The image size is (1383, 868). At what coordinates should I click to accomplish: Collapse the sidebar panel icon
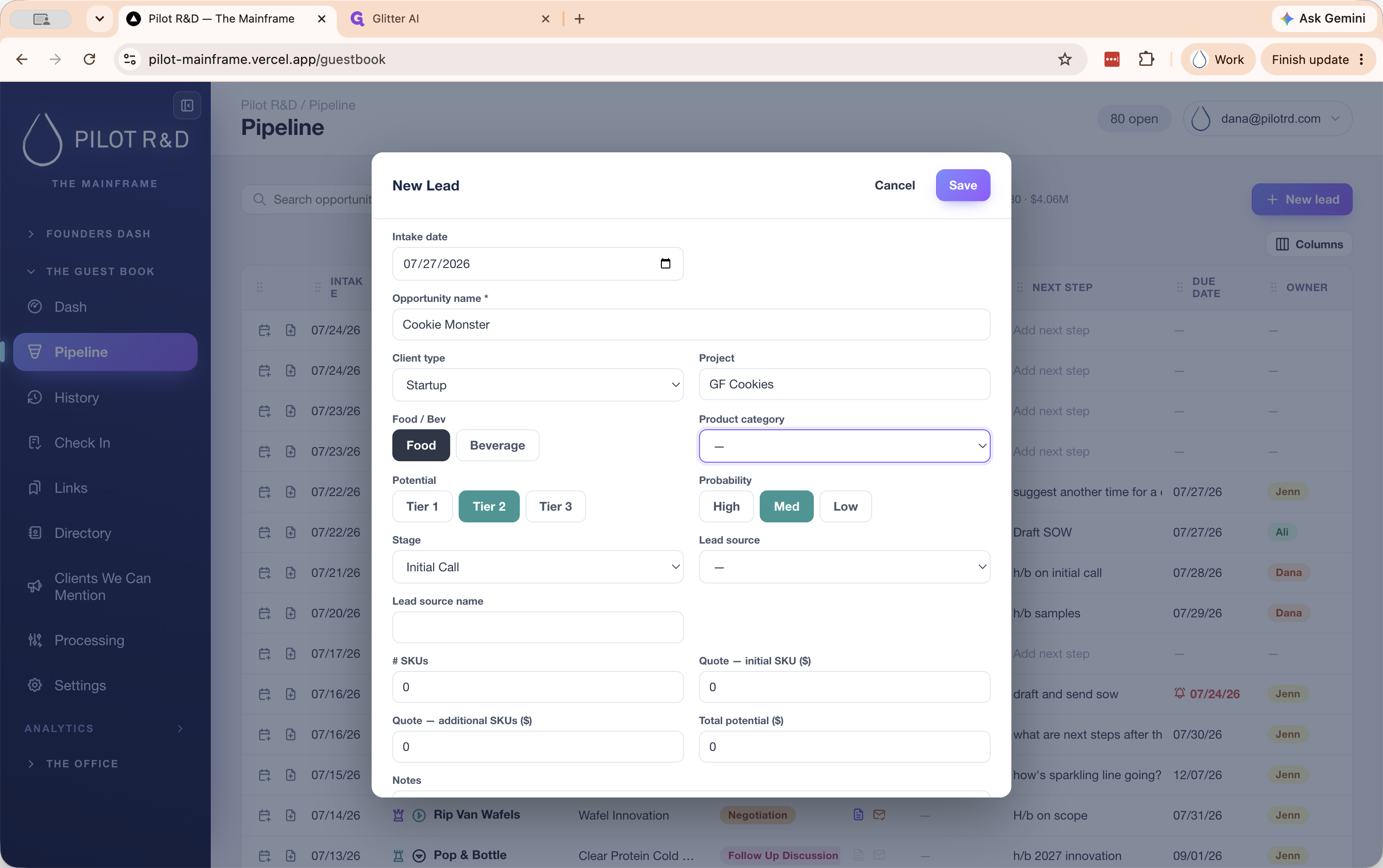click(x=187, y=106)
